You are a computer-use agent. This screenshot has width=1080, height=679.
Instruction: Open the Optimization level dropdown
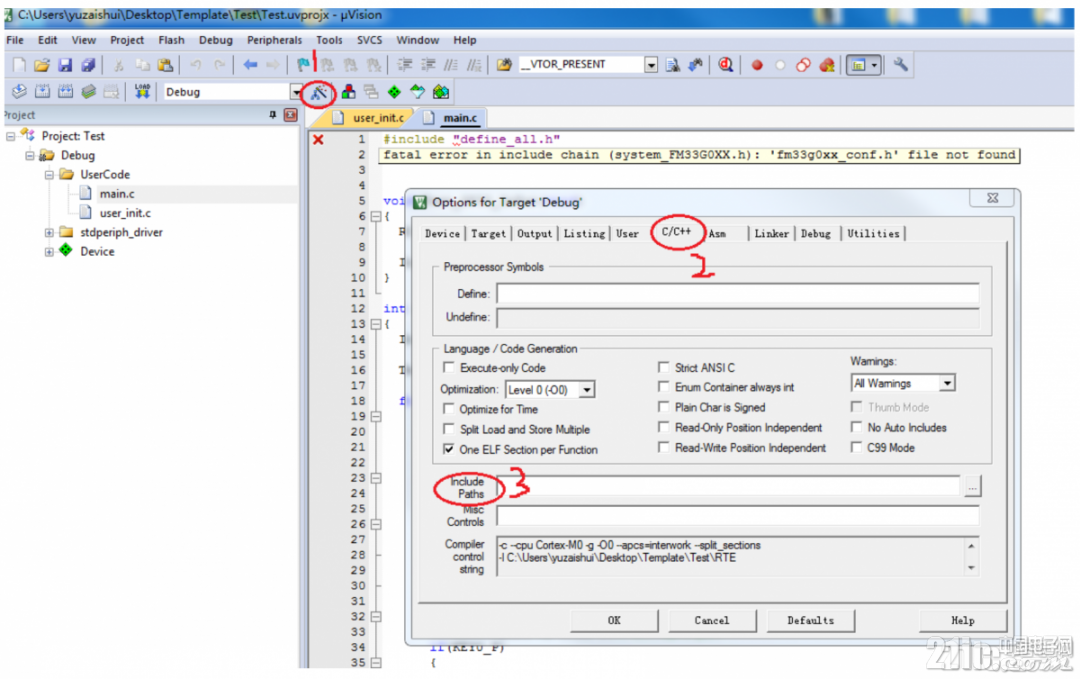[x=587, y=390]
